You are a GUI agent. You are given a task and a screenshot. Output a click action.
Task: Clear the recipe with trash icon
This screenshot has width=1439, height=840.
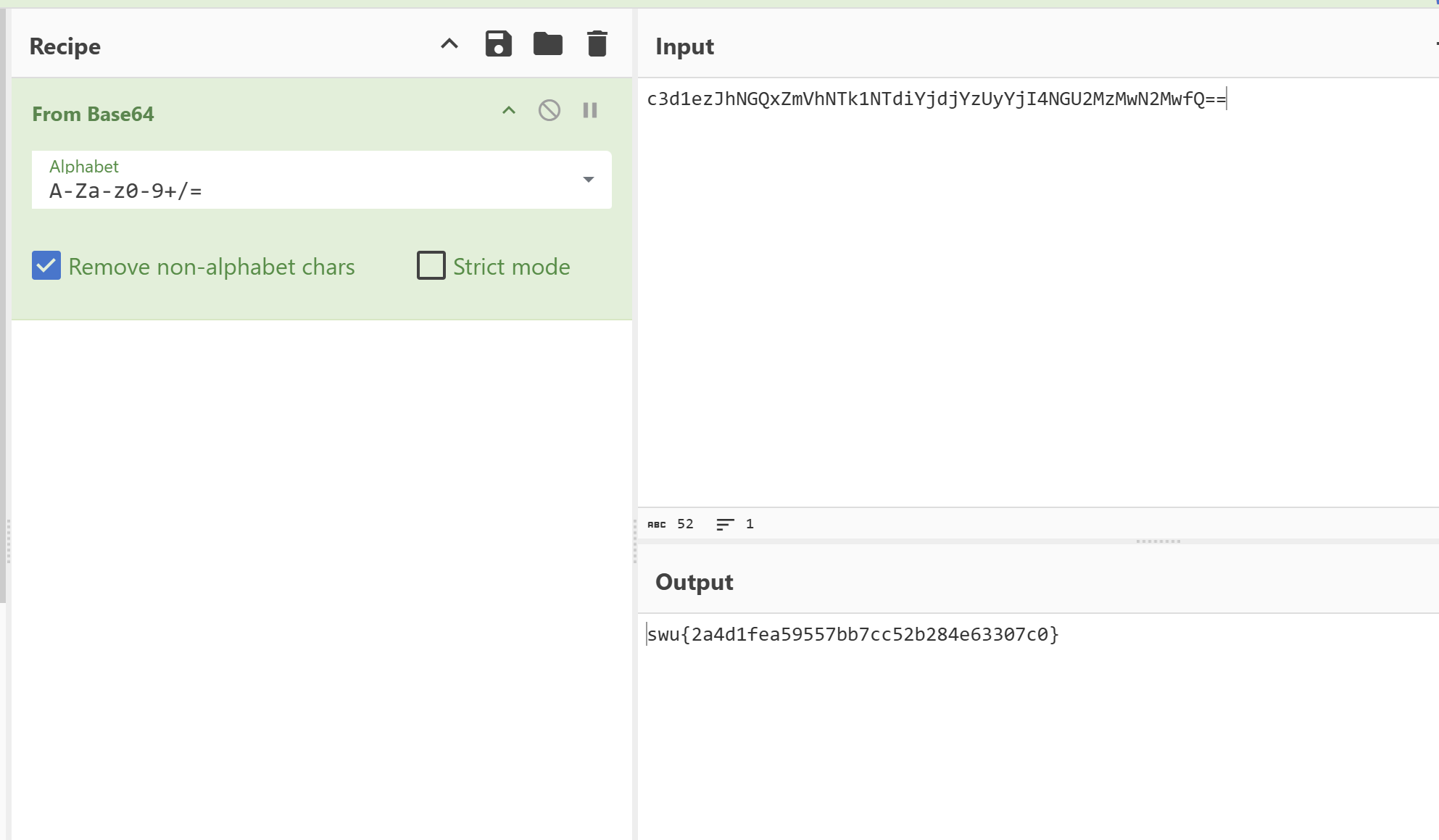tap(597, 44)
